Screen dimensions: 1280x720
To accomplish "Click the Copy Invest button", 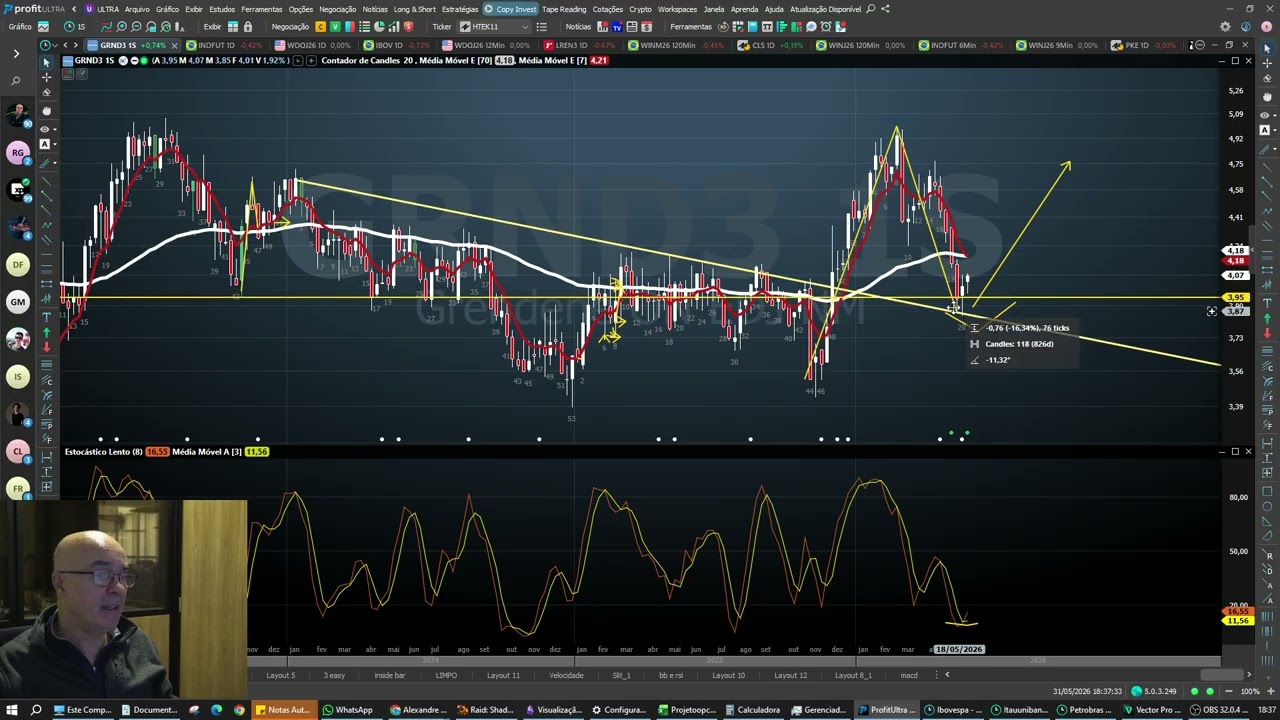I will (x=511, y=9).
